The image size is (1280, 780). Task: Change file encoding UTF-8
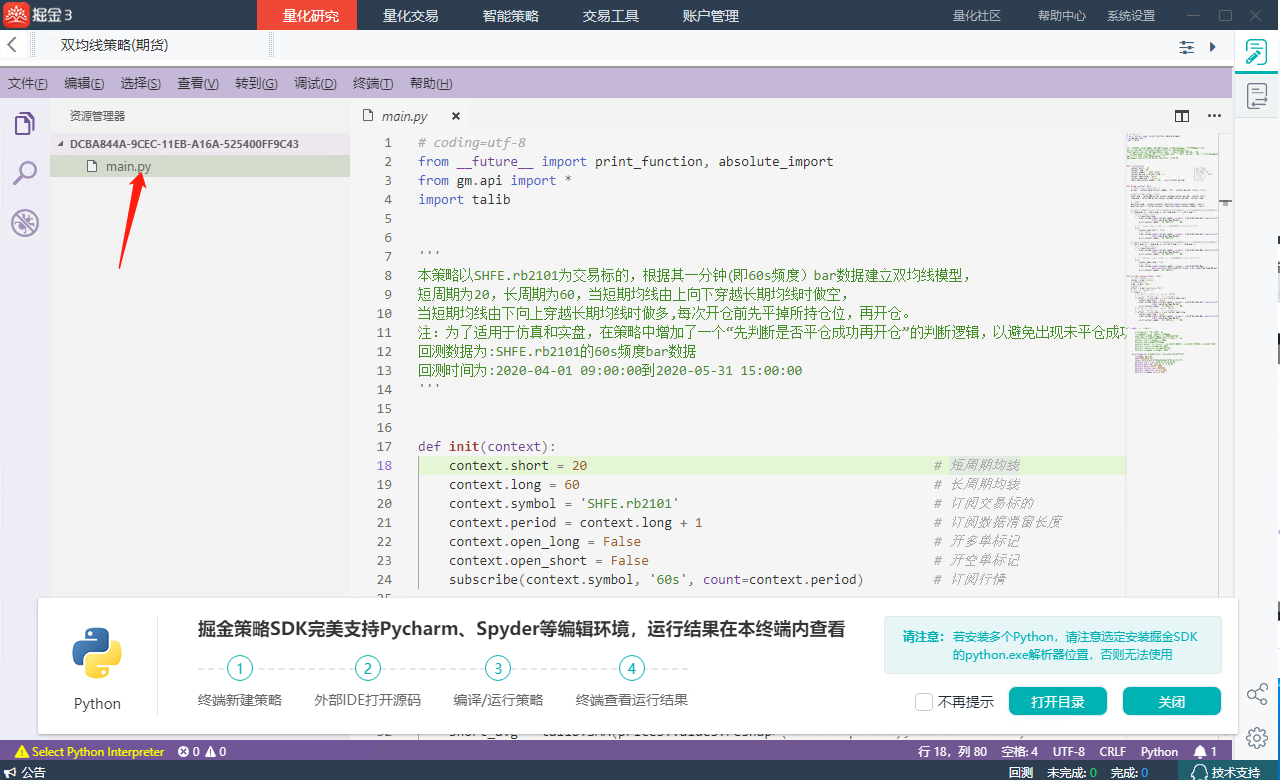[1068, 751]
